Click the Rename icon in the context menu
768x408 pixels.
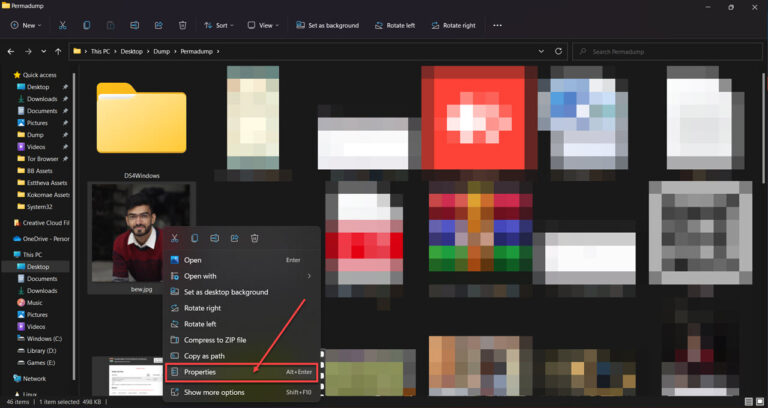[215, 238]
